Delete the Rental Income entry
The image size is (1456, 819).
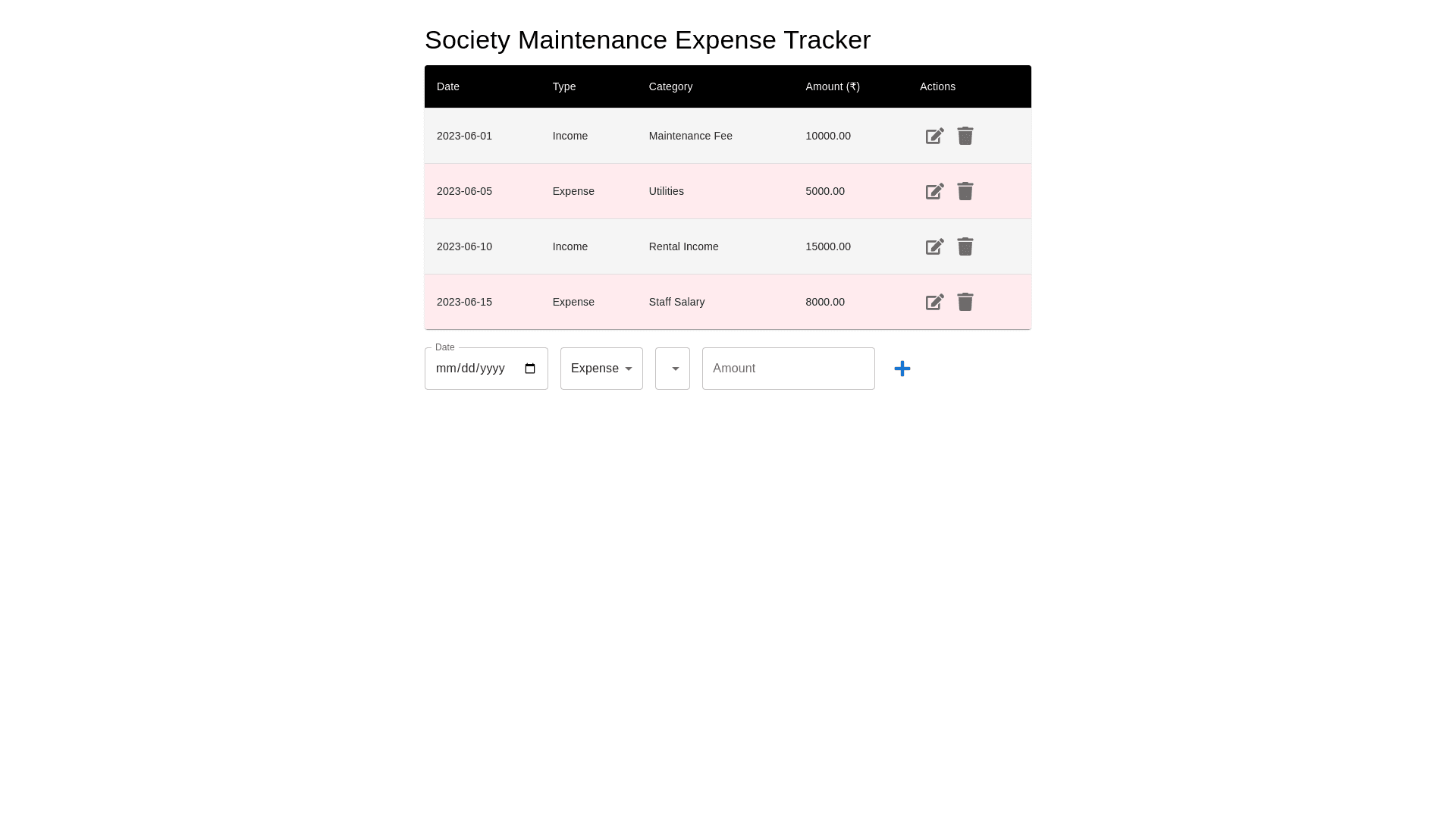[x=965, y=246]
